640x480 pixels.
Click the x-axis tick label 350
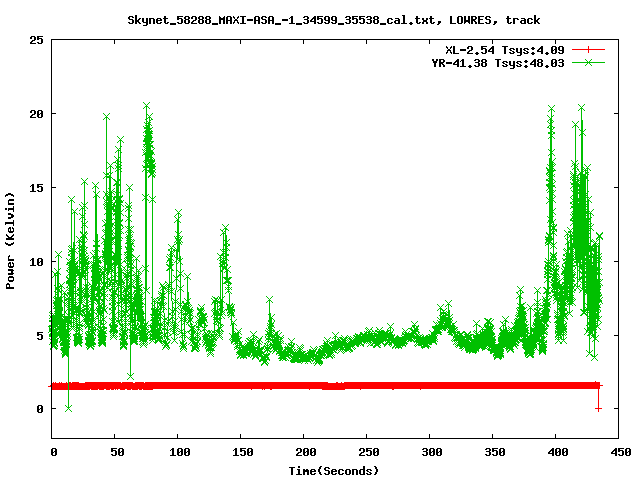click(495, 452)
